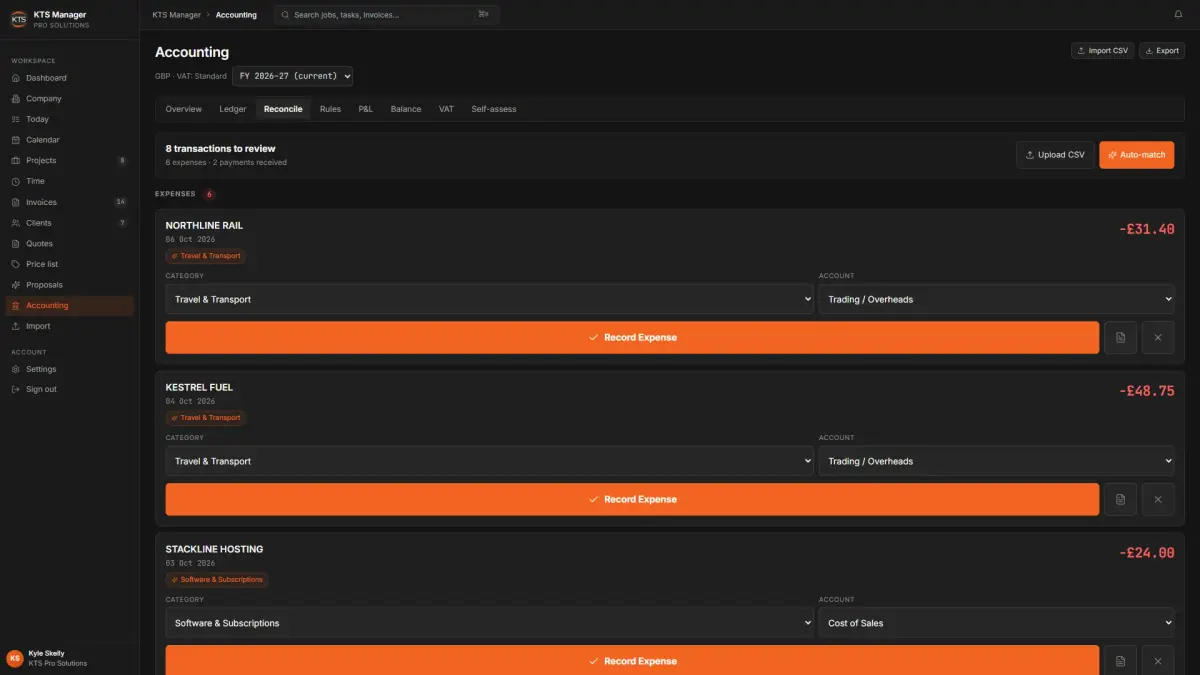The image size is (1200, 675).
Task: Click the KTS logo in the sidebar header
Action: tap(18, 19)
